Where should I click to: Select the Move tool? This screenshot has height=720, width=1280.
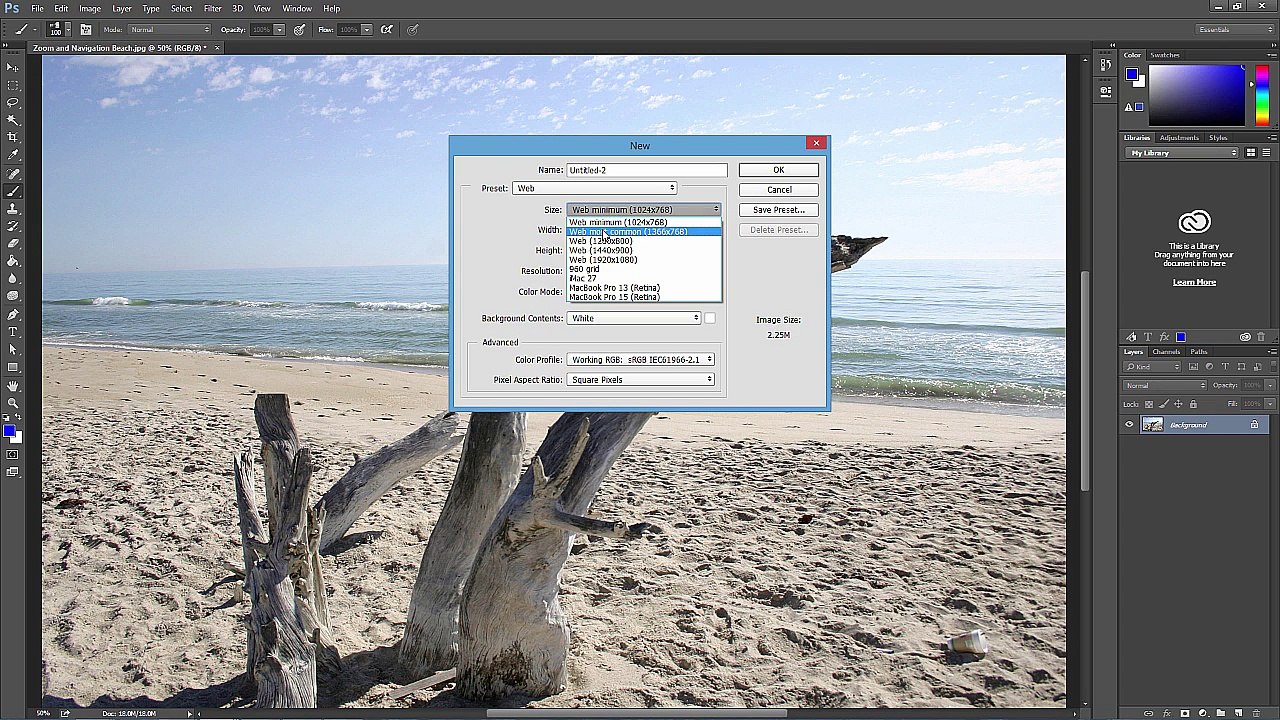(12, 67)
